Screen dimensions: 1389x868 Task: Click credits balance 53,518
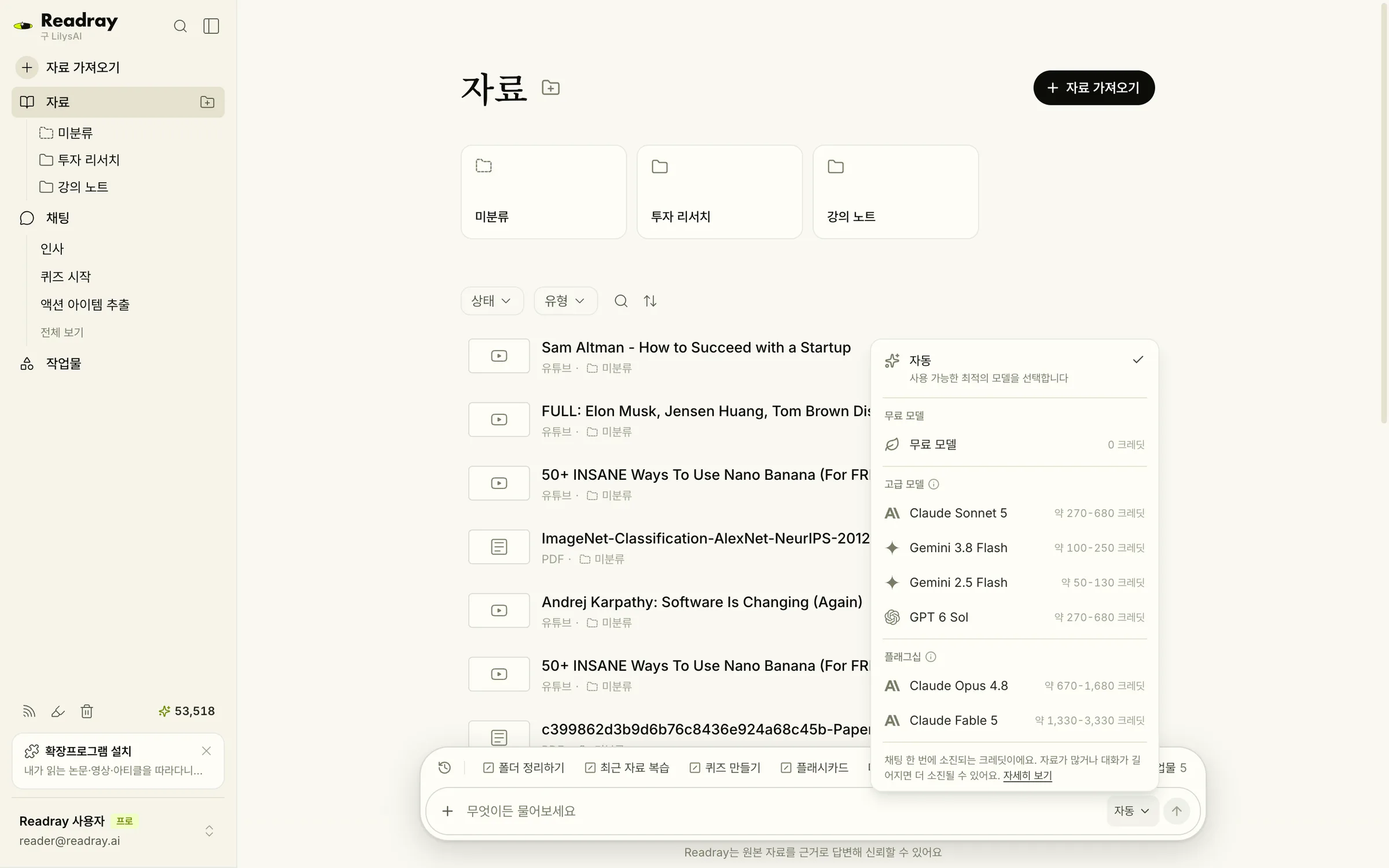point(186,711)
